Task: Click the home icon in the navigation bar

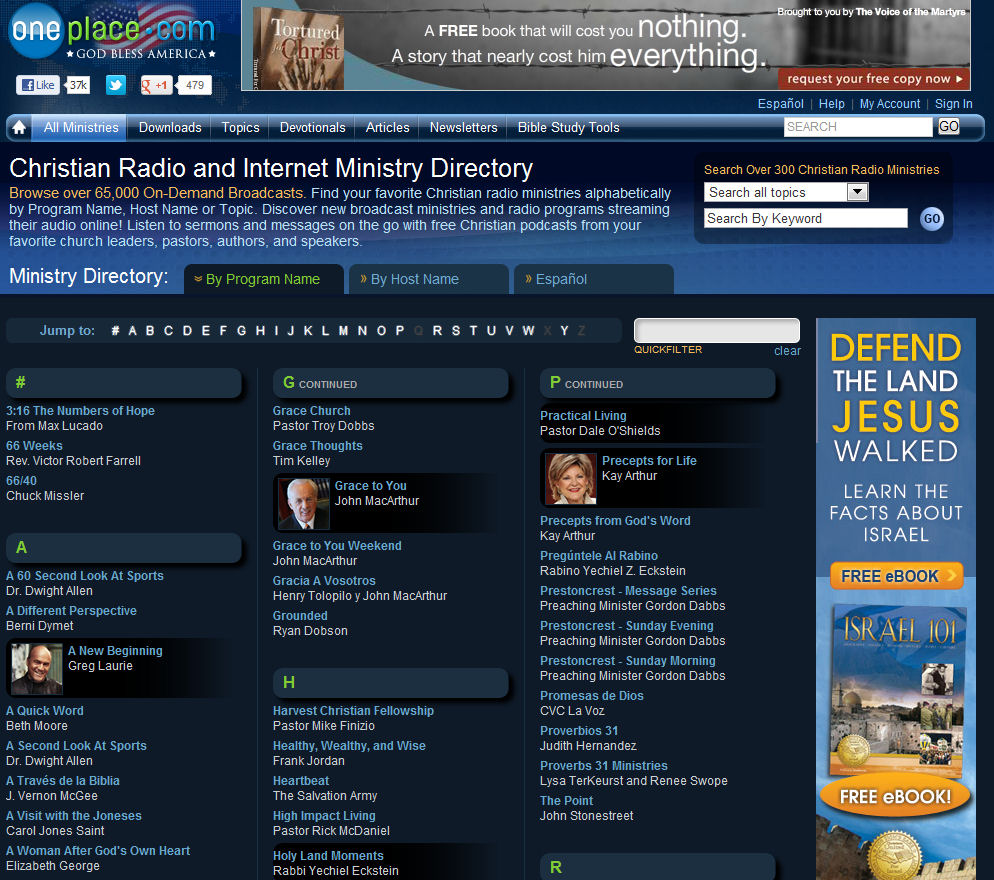Action: [x=18, y=128]
